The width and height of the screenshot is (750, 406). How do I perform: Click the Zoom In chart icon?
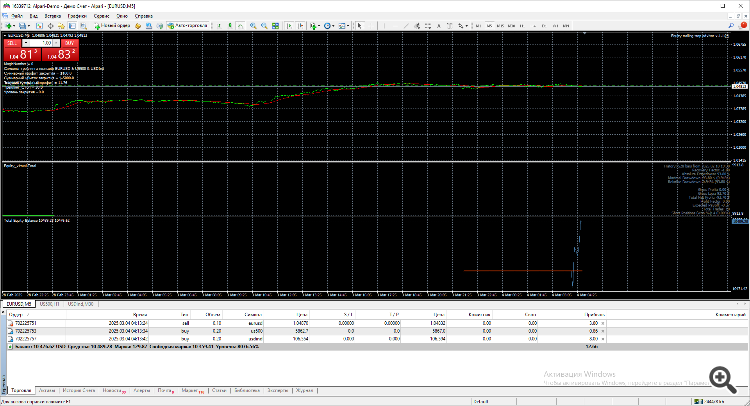click(x=253, y=27)
